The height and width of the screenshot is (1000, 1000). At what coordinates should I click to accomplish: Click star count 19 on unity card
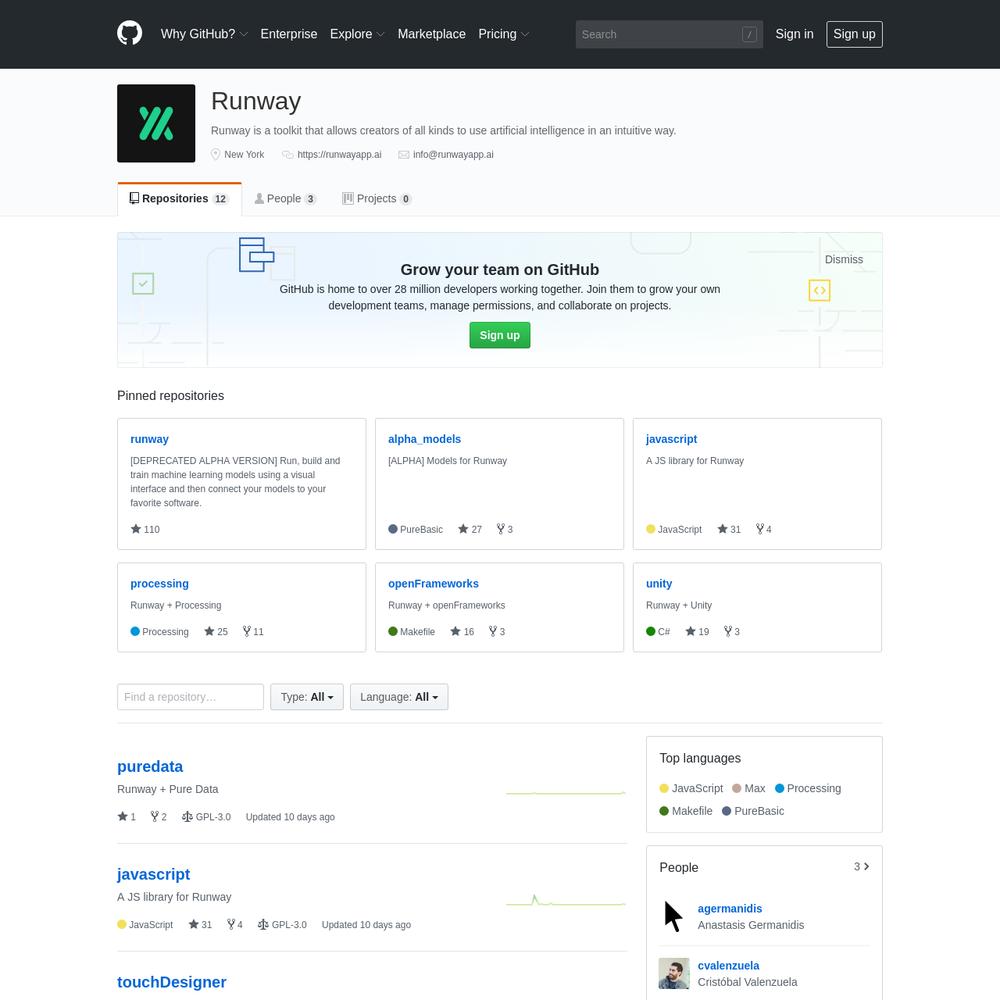click(x=697, y=631)
